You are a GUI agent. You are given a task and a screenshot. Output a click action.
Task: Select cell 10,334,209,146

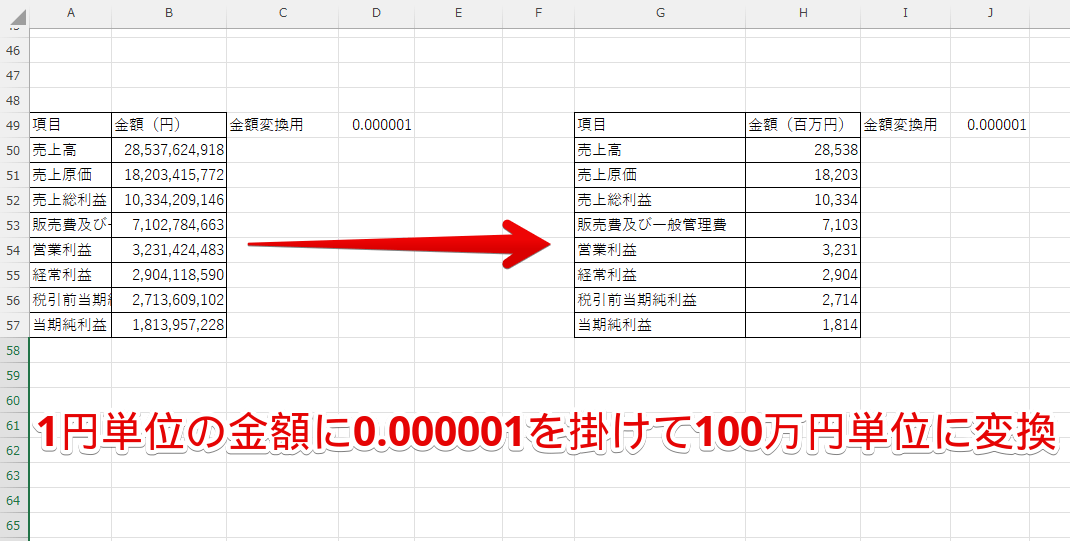[169, 200]
